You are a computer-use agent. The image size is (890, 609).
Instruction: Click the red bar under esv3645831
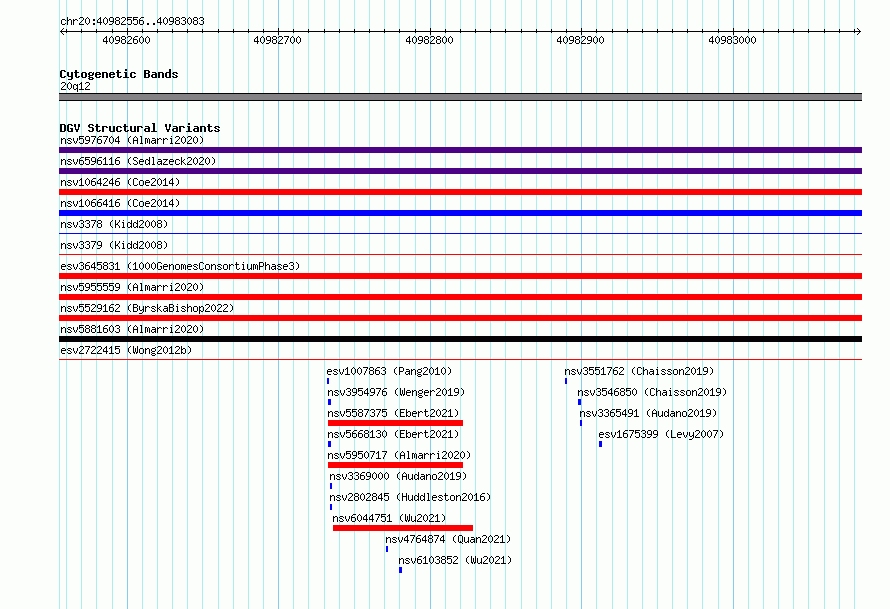tap(460, 276)
